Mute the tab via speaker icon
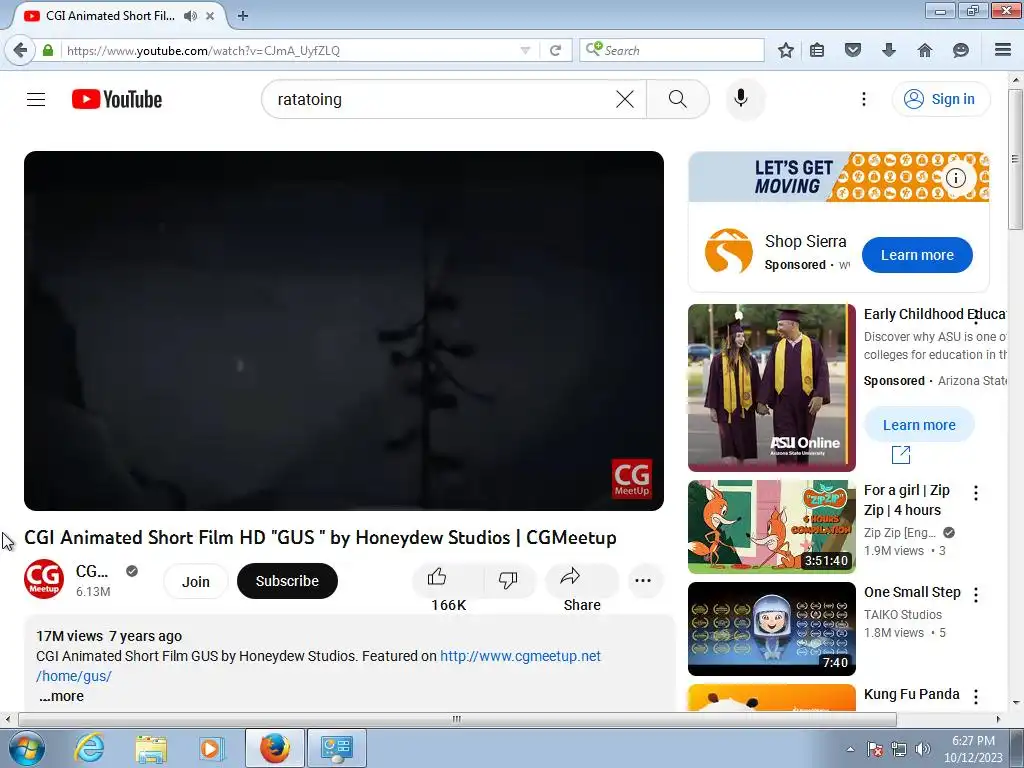Viewport: 1024px width, 768px height. (190, 16)
